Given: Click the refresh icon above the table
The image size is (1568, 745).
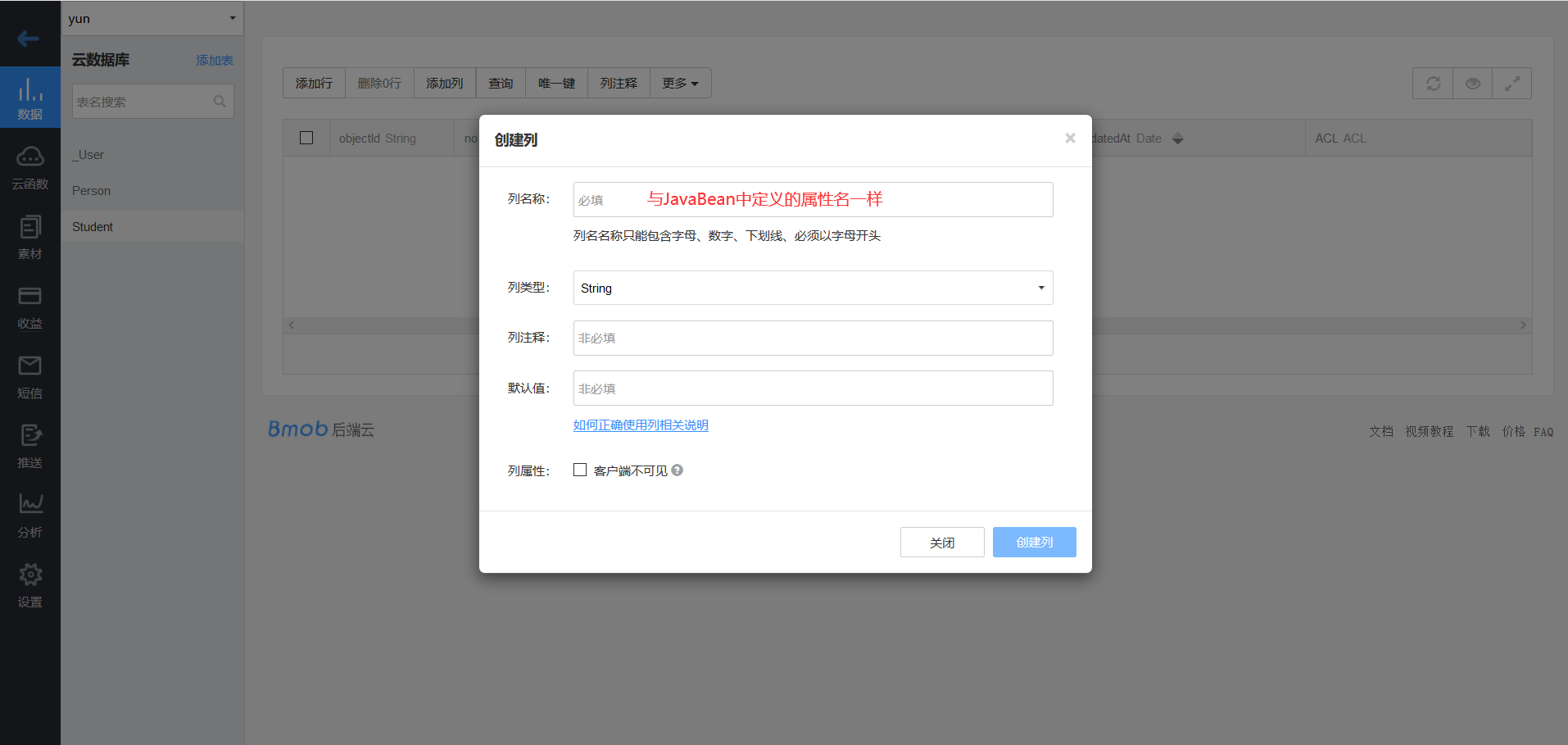Looking at the screenshot, I should (x=1432, y=83).
